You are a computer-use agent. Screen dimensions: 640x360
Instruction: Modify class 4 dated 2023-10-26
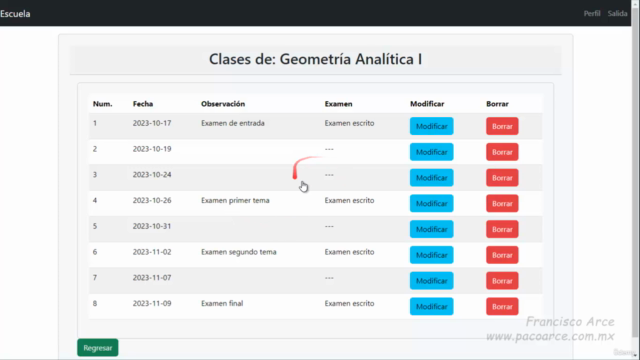[x=431, y=203]
